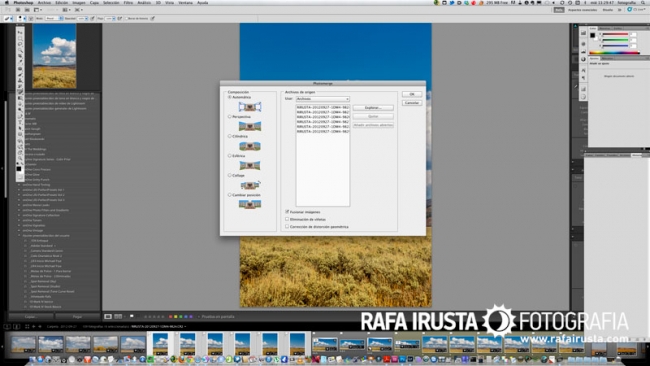Image resolution: width=650 pixels, height=366 pixels.
Task: Enable Corrección de distorsión geométrica checkbox
Action: pyautogui.click(x=287, y=226)
